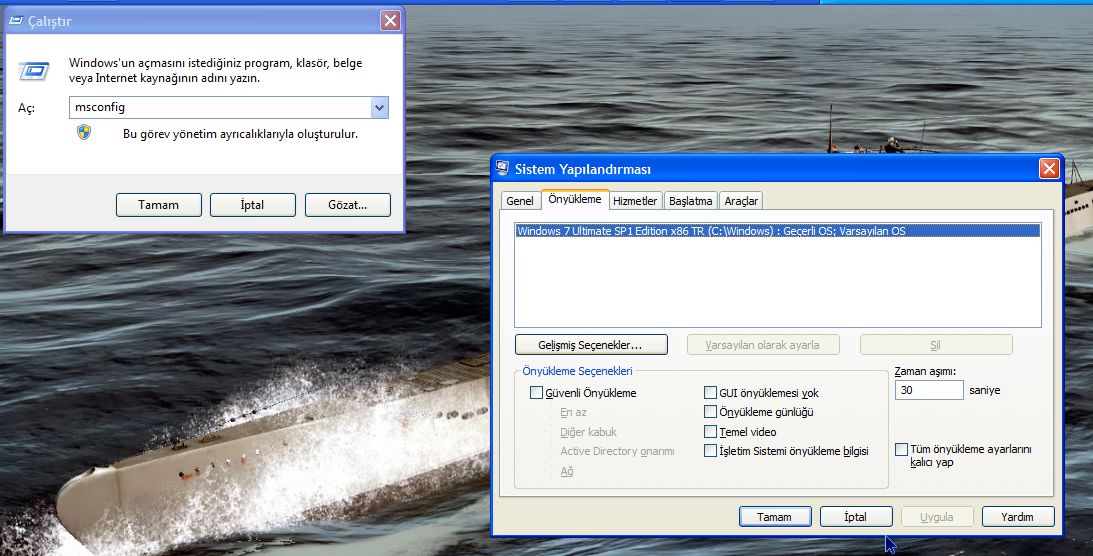This screenshot has height=556, width=1093.
Task: Select the En az radio option
Action: 573,412
